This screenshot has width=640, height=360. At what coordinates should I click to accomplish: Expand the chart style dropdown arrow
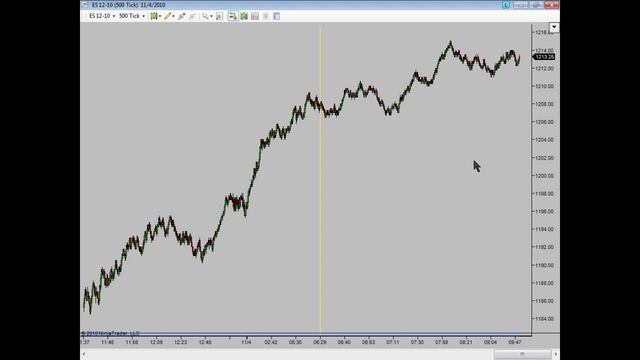coord(160,16)
